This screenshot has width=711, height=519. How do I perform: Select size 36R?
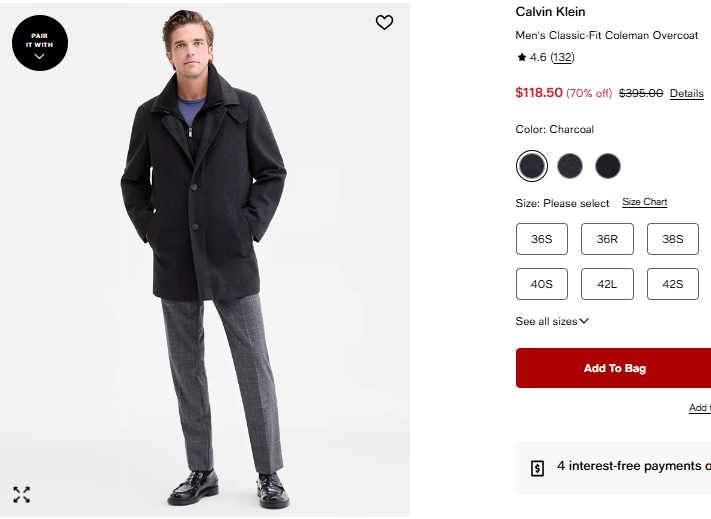pos(607,239)
